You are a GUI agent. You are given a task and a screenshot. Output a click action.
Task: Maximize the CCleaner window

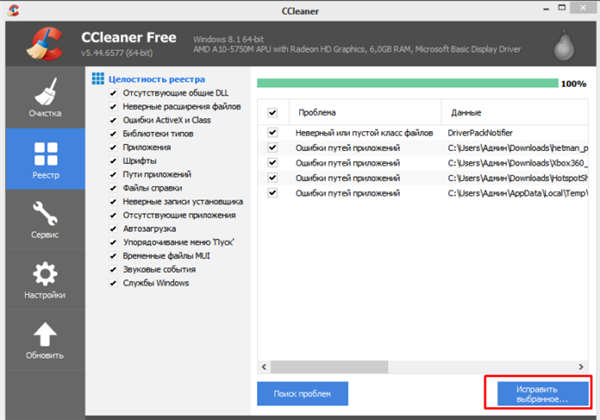point(562,8)
